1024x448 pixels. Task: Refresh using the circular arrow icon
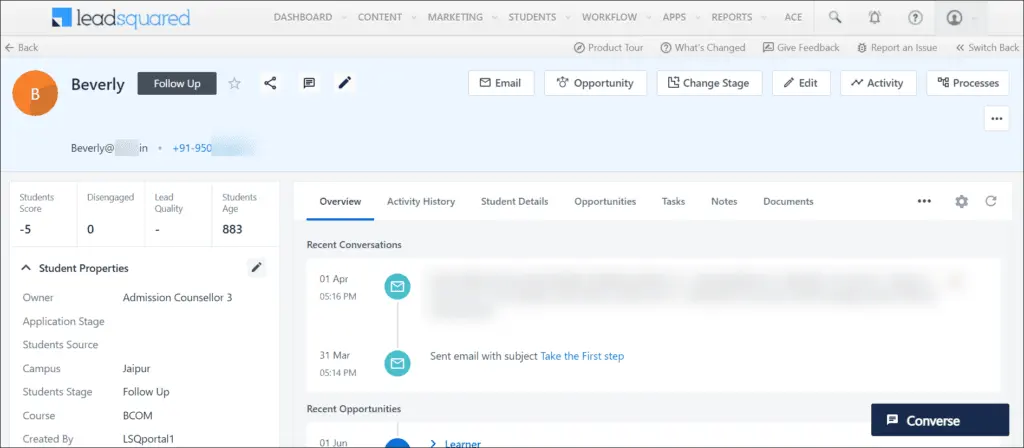991,201
